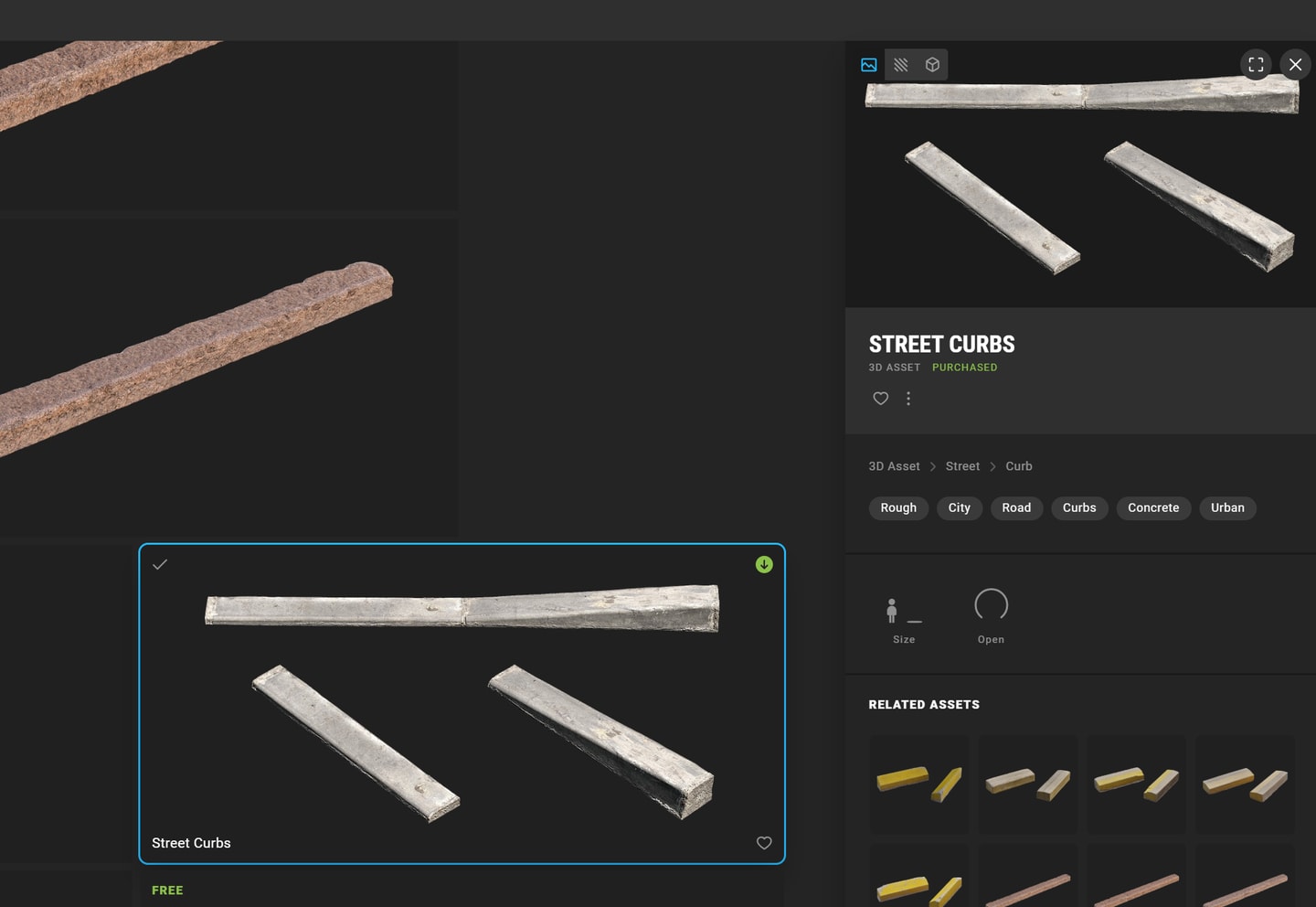Filter by the Concrete tag
This screenshot has width=1316, height=907.
click(1153, 508)
